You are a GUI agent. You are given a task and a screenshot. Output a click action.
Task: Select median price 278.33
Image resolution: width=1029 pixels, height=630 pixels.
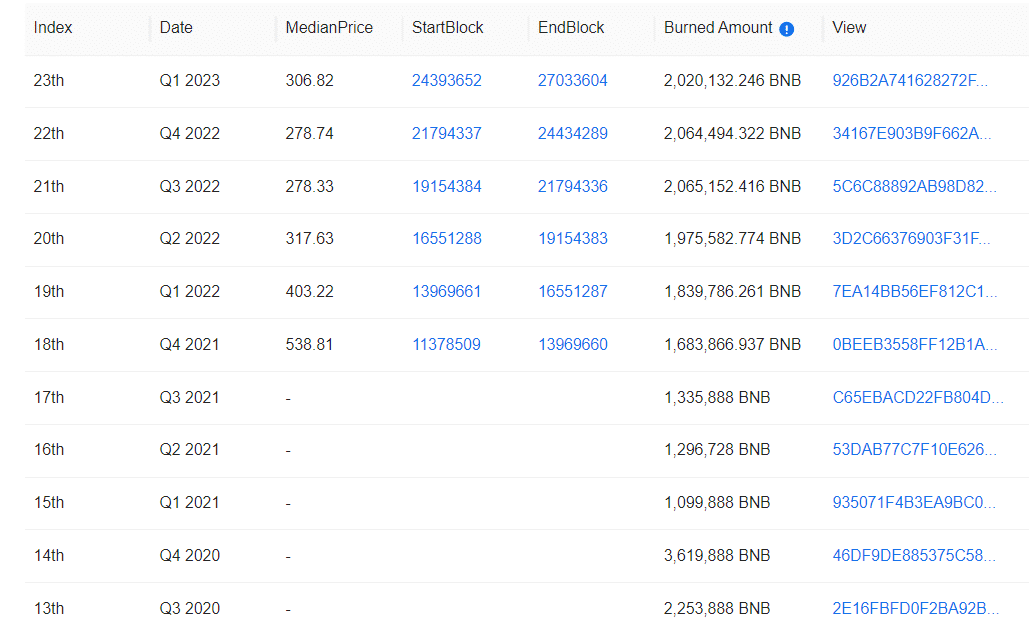coord(309,186)
